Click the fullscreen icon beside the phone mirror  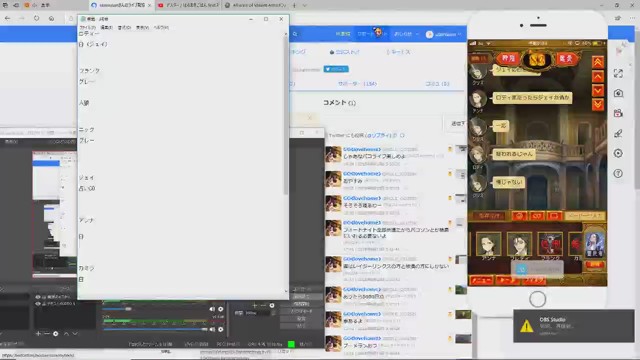tap(618, 73)
